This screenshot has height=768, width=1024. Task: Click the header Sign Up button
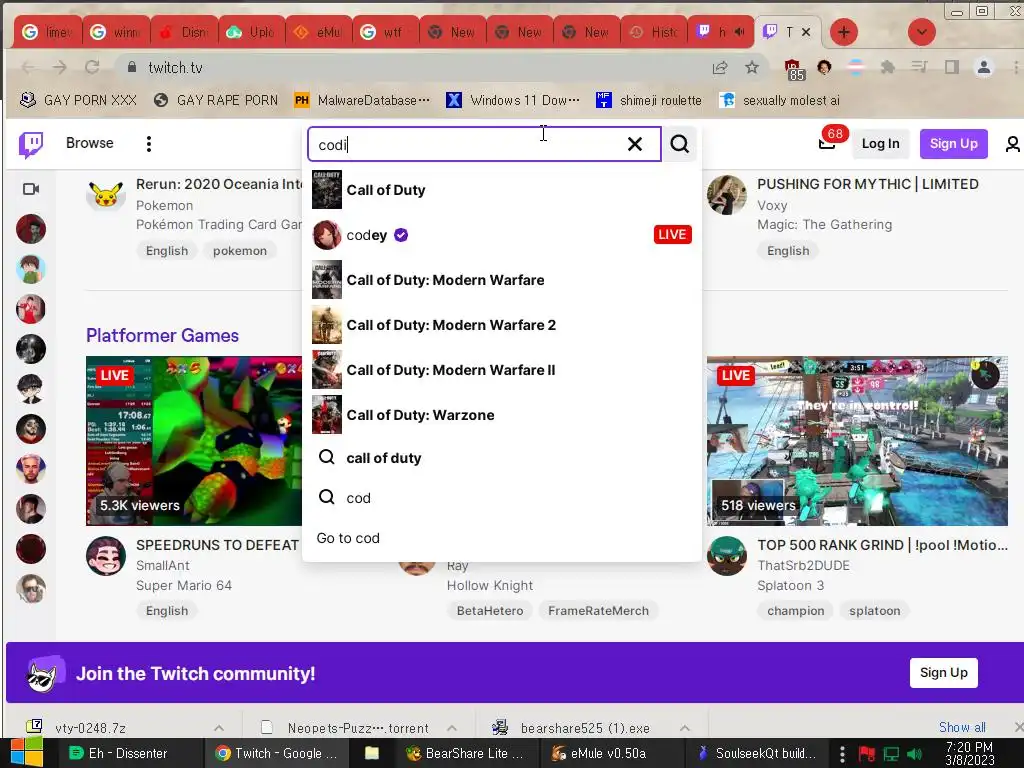pyautogui.click(x=953, y=144)
